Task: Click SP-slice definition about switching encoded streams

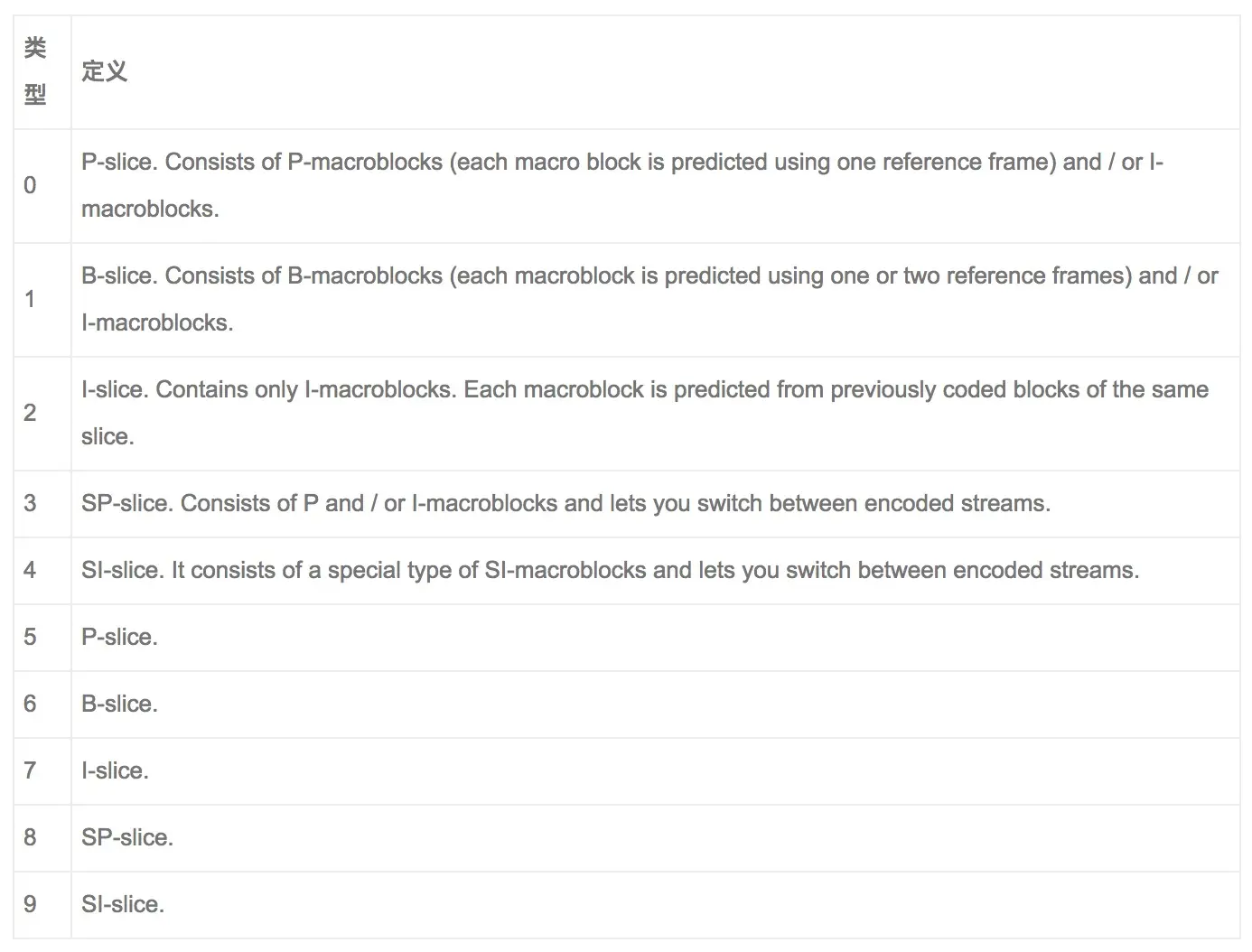Action: point(565,503)
